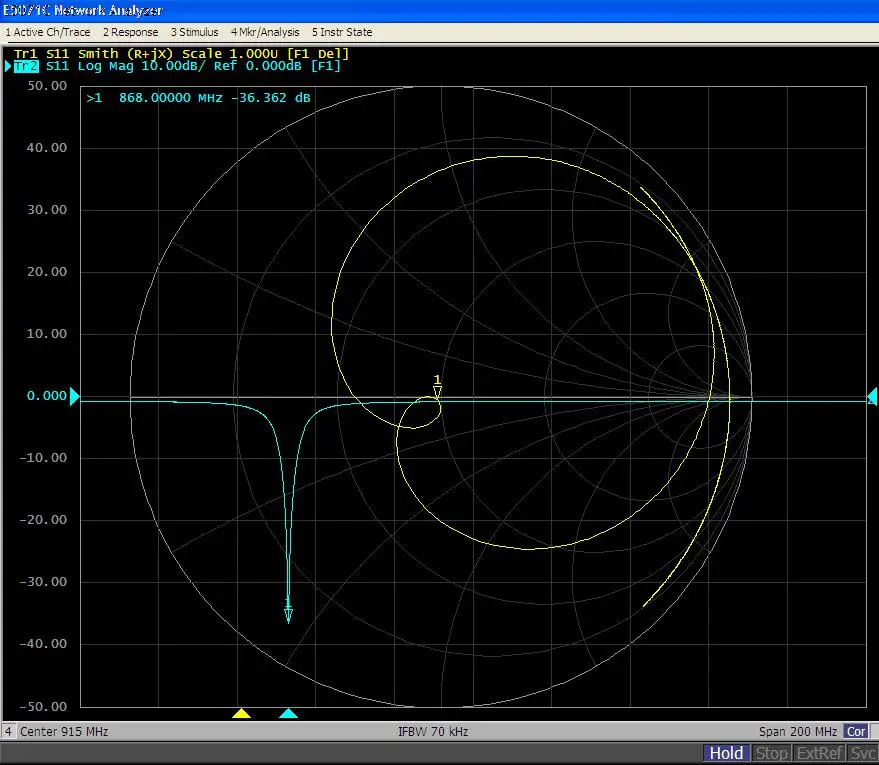This screenshot has height=765, width=879.
Task: Click the left cyan reference level triangle
Action: (x=74, y=396)
